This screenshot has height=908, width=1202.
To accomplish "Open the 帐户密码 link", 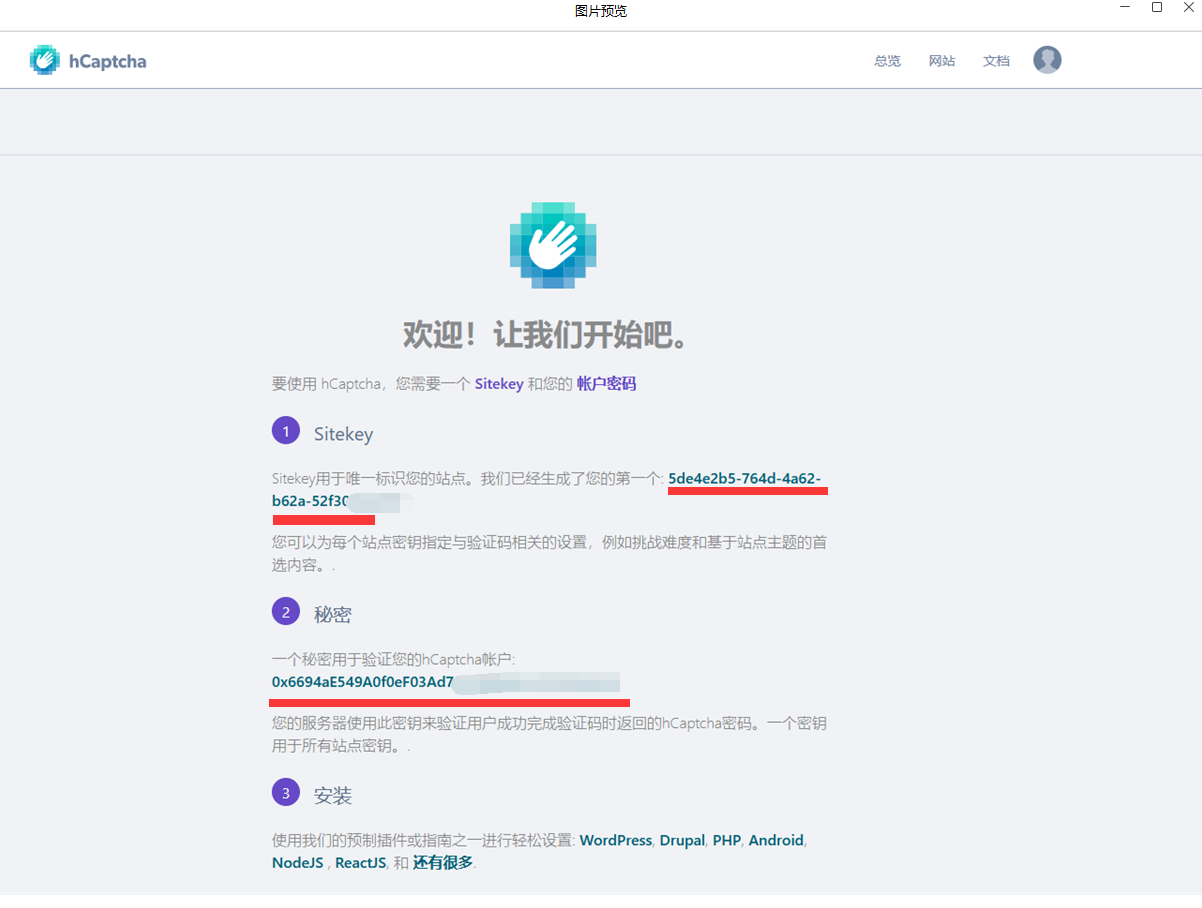I will [x=609, y=383].
